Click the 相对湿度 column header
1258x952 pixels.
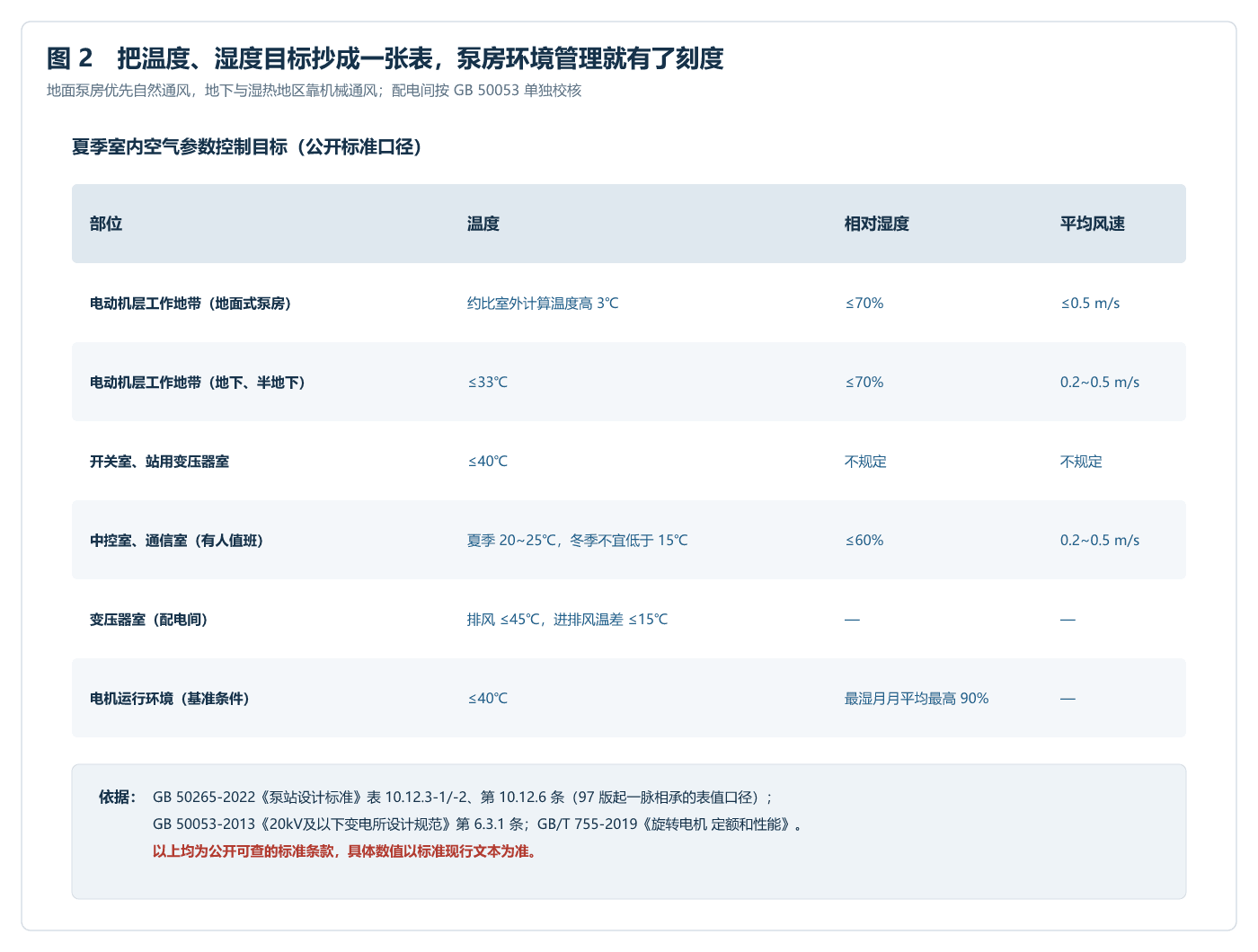click(x=877, y=224)
